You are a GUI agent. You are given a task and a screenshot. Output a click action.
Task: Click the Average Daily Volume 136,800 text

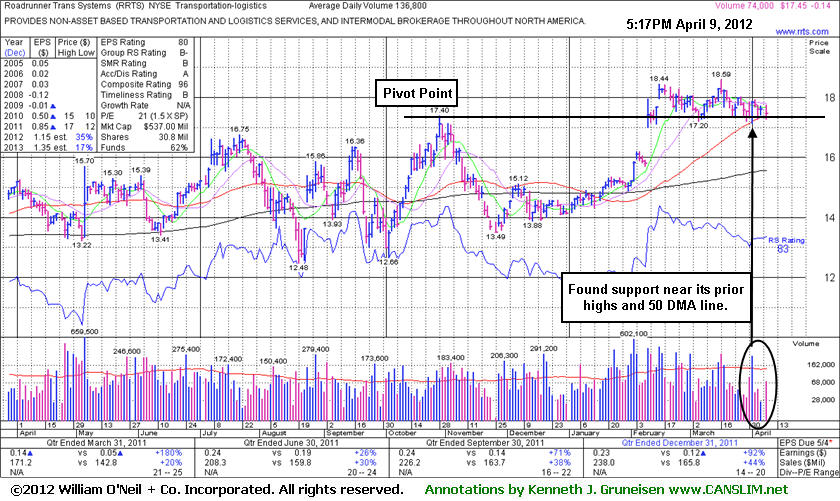(x=368, y=6)
